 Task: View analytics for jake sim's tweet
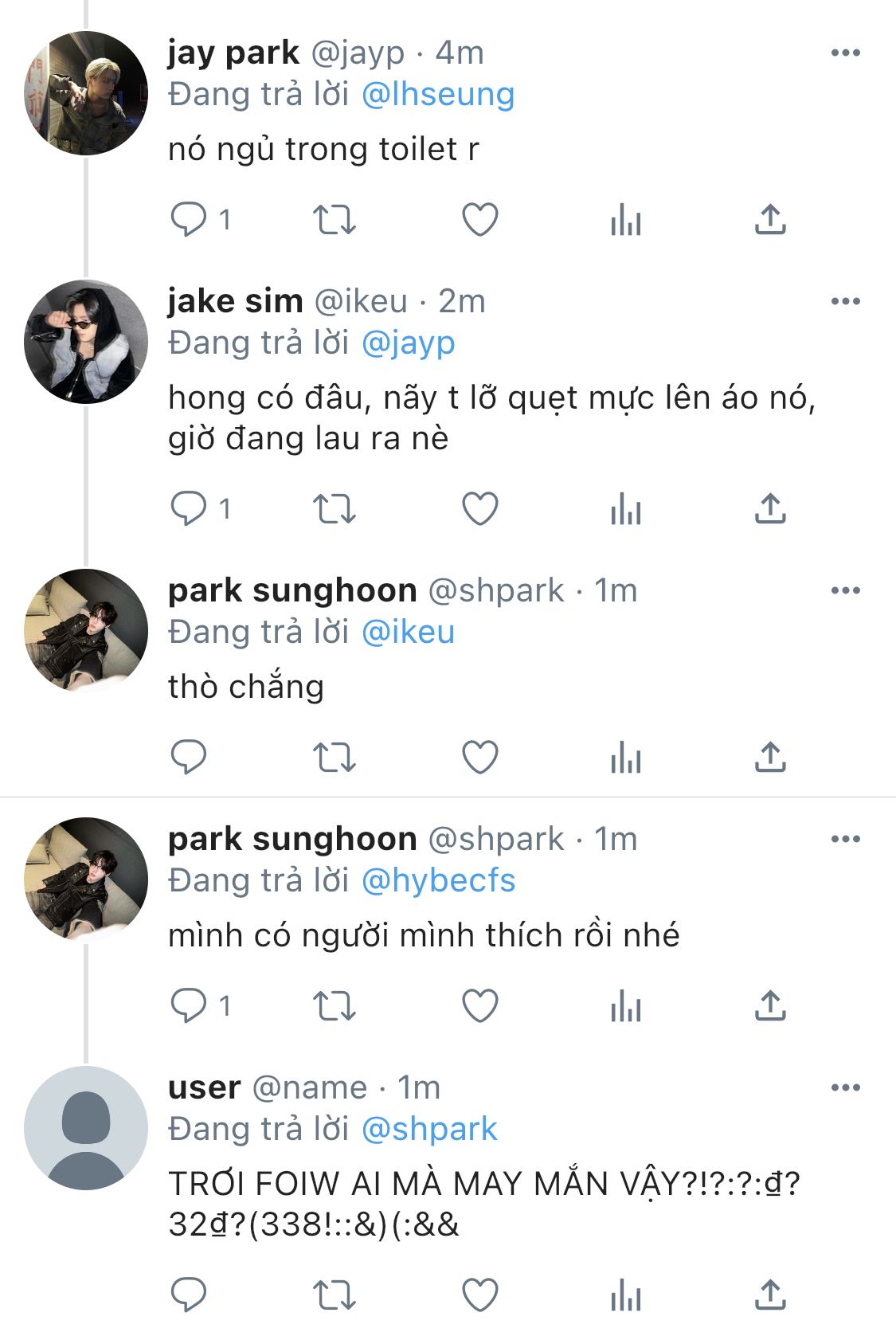(x=626, y=509)
